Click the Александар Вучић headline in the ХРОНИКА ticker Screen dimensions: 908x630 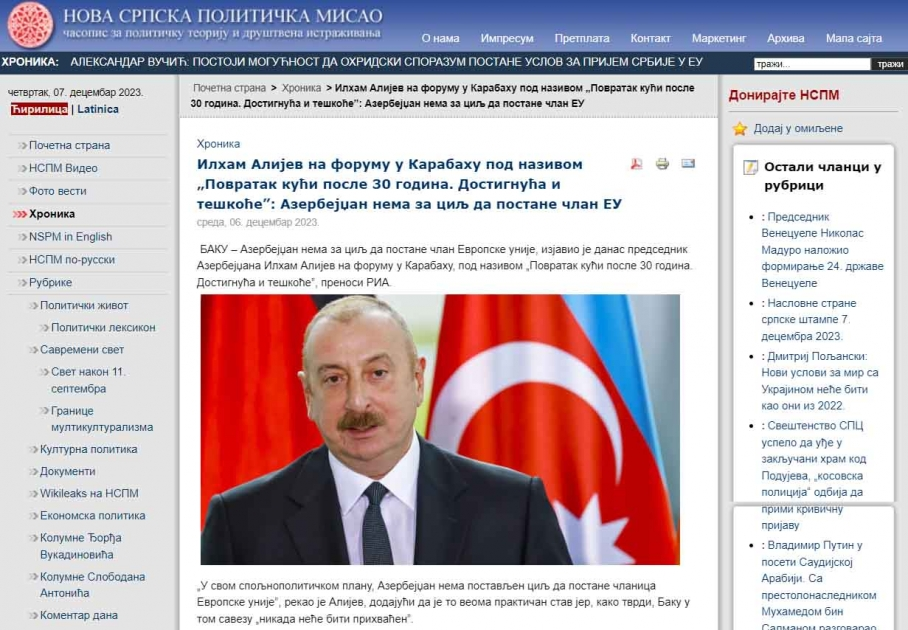point(386,62)
